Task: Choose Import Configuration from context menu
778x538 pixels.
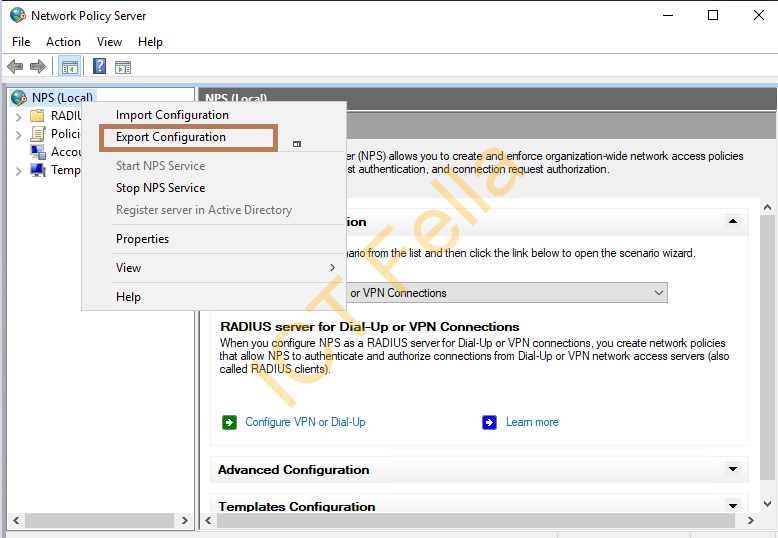Action: click(x=172, y=115)
